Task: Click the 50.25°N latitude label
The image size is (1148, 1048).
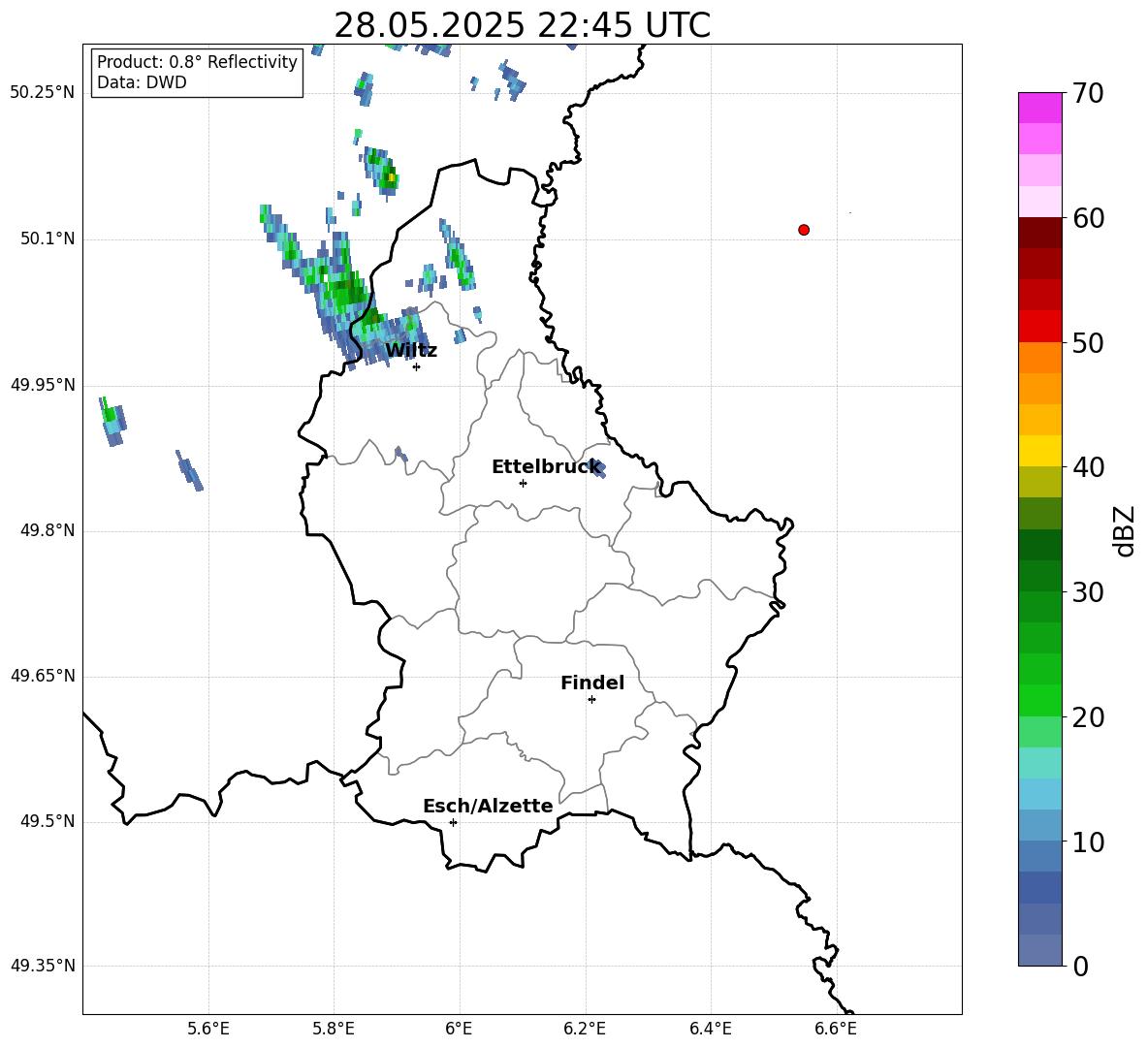Action: click(43, 93)
